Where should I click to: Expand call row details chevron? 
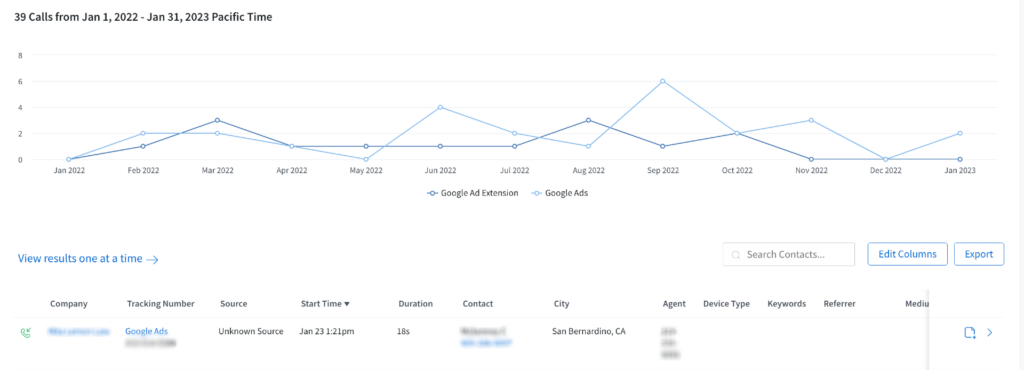[x=989, y=333]
